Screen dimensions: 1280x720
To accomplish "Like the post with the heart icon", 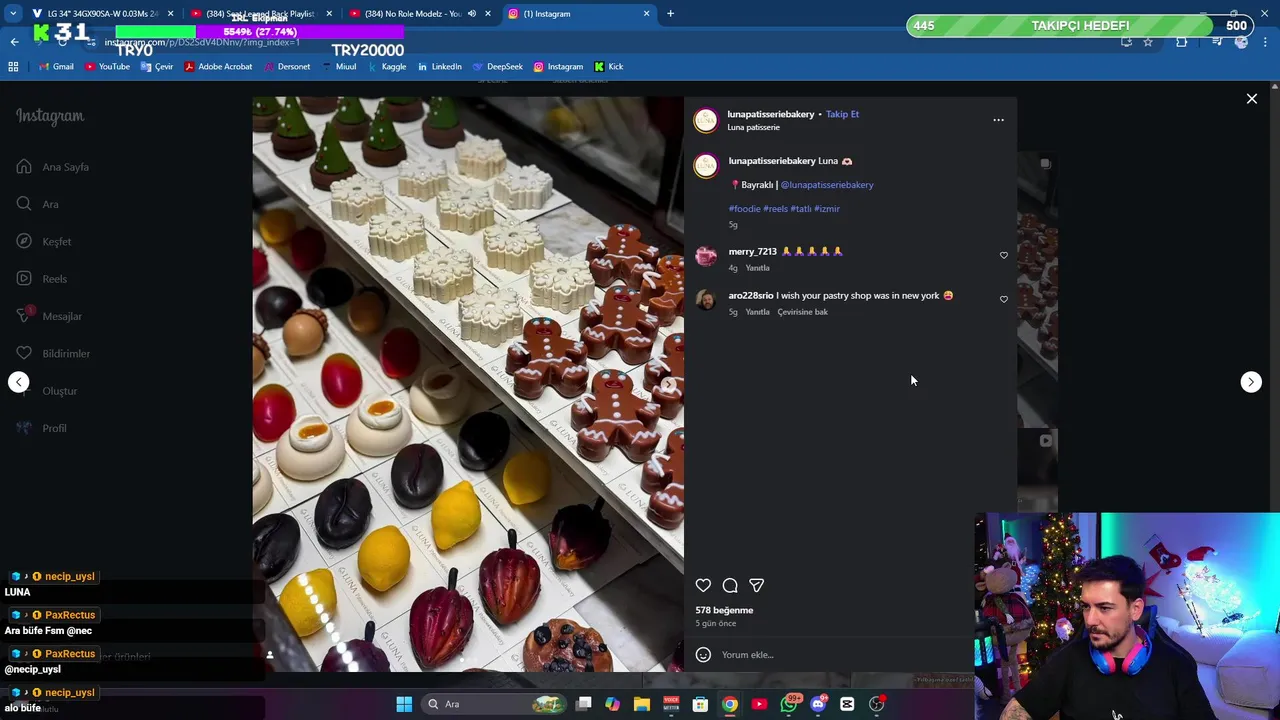I will click(703, 586).
